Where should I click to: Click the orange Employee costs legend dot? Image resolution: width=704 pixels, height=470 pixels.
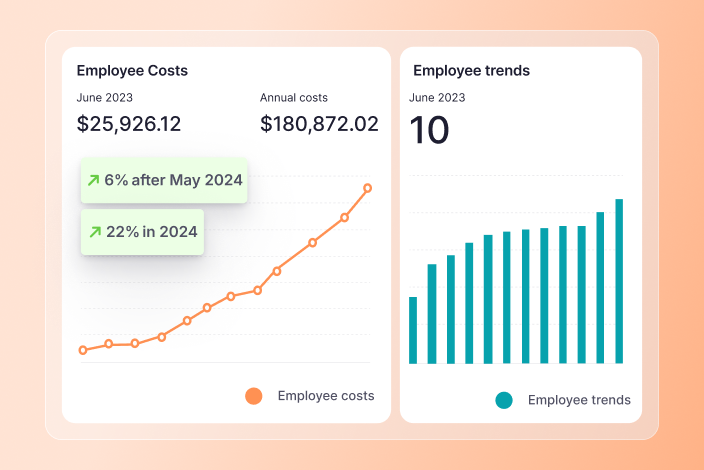[x=254, y=396]
